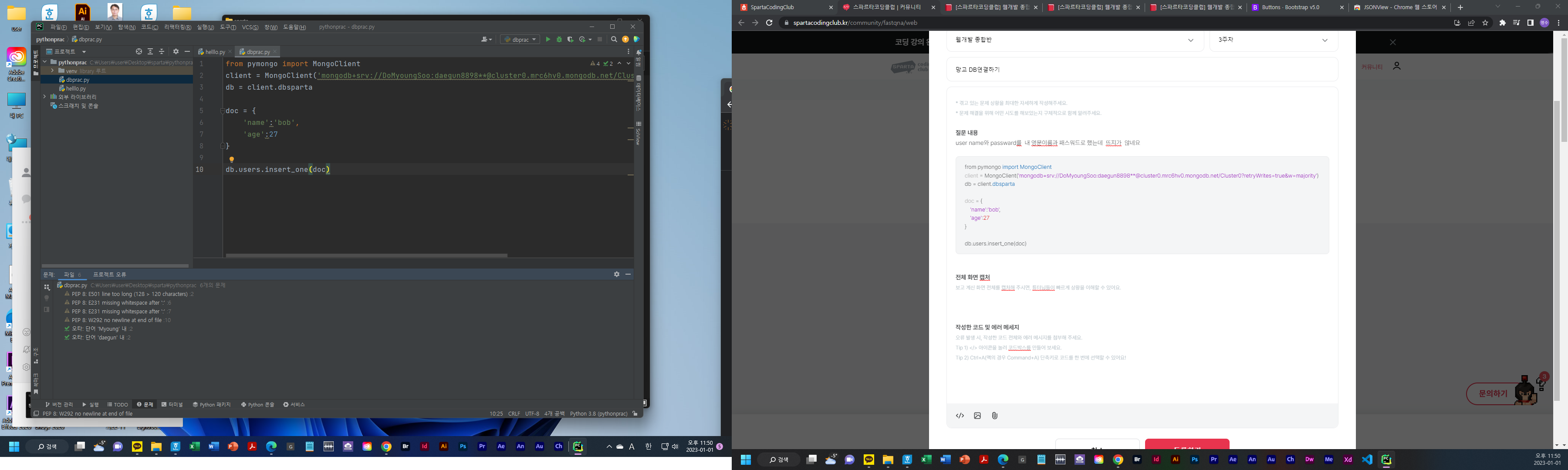The height and width of the screenshot is (470, 1568).
Task: Click UTF-8 encoding in status bar
Action: (x=532, y=413)
